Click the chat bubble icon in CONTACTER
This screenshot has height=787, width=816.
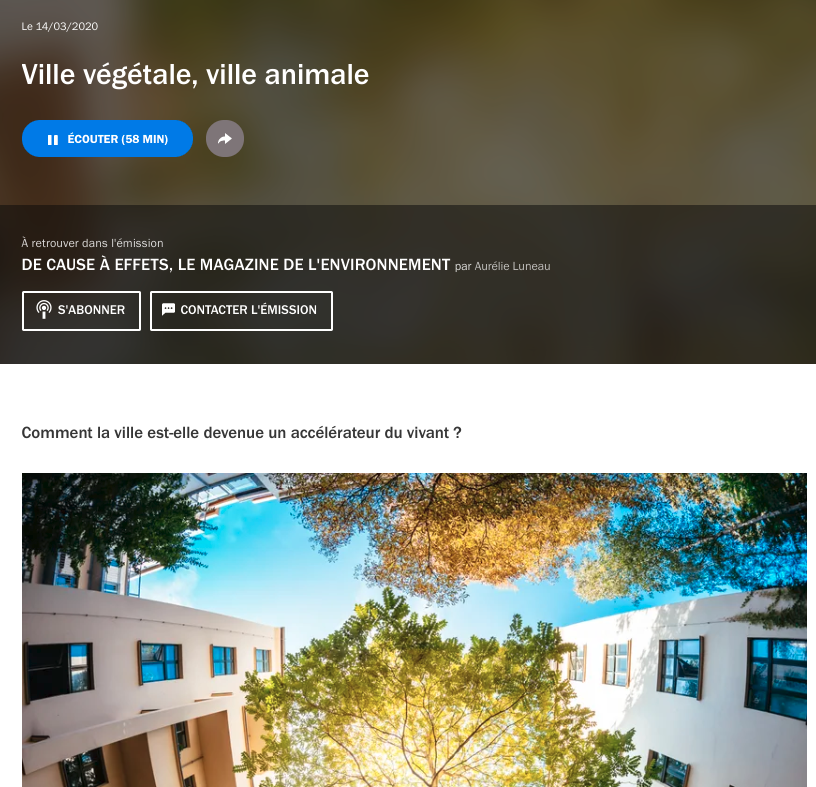[168, 309]
